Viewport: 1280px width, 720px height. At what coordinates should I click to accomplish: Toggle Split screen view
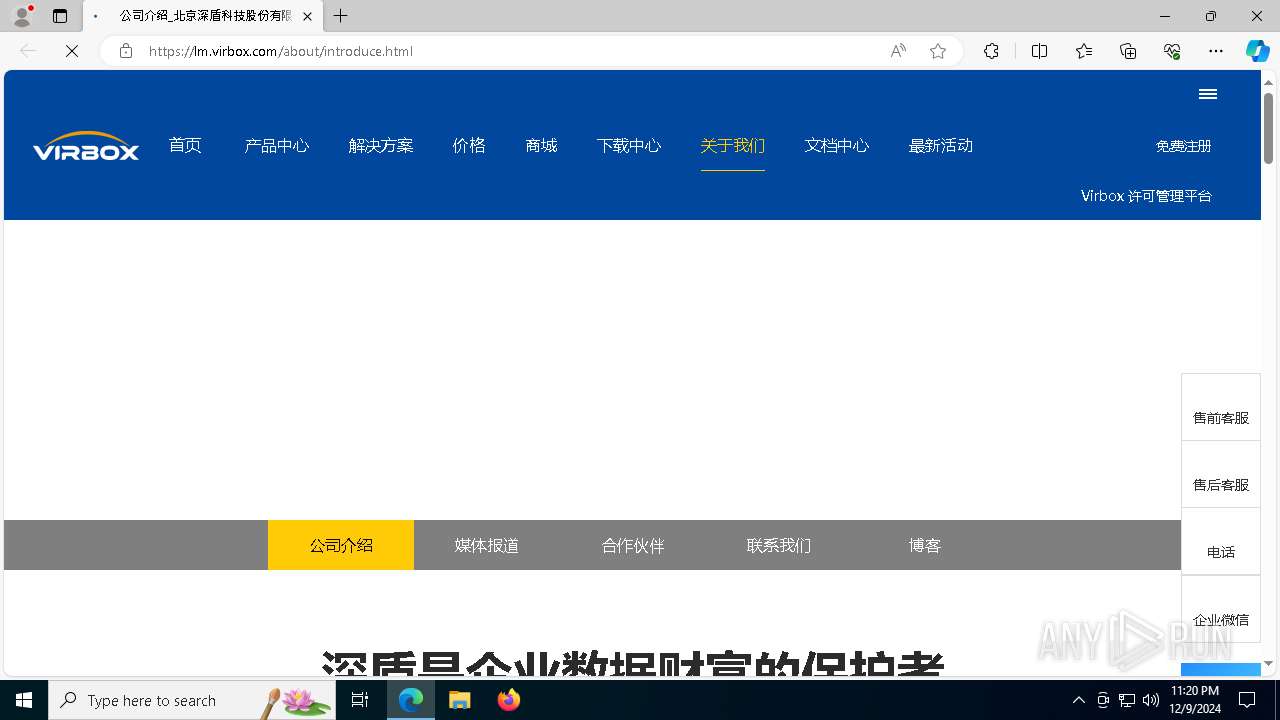coord(1039,51)
